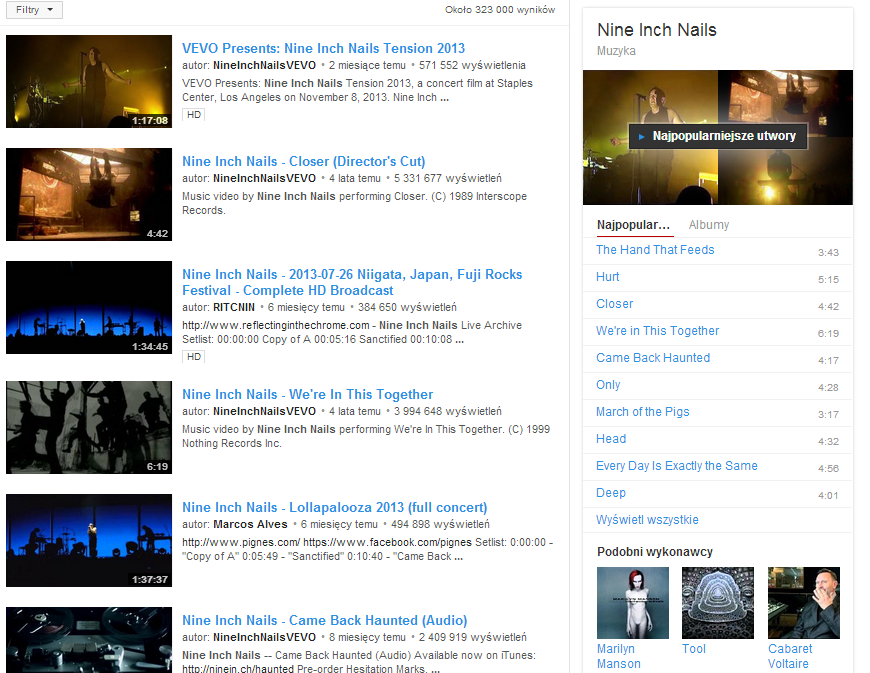Open We're In This Together video title
This screenshot has height=673, width=870.
coord(307,394)
